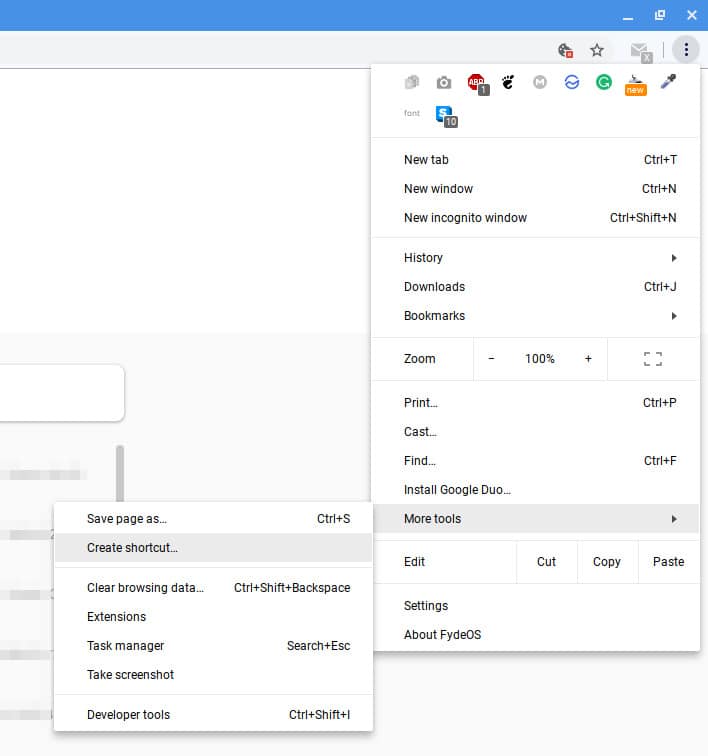
Task: Increase zoom with the plus button
Action: (588, 359)
